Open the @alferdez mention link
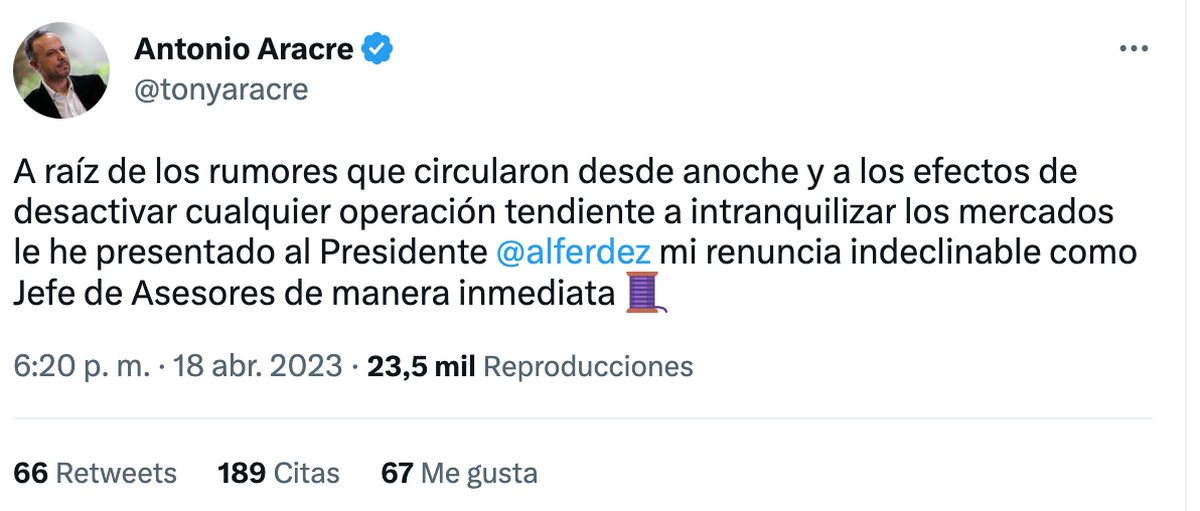1200x511 pixels. [573, 252]
